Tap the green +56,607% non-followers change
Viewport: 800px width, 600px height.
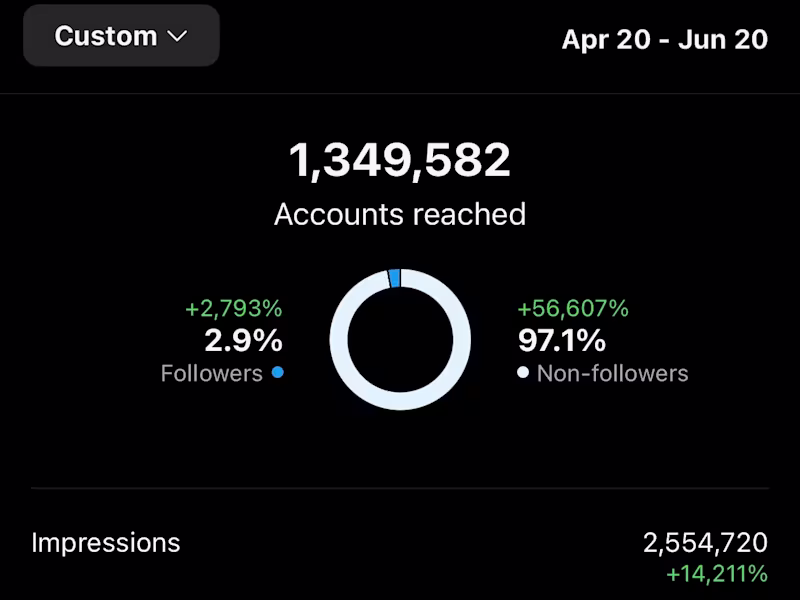[573, 309]
